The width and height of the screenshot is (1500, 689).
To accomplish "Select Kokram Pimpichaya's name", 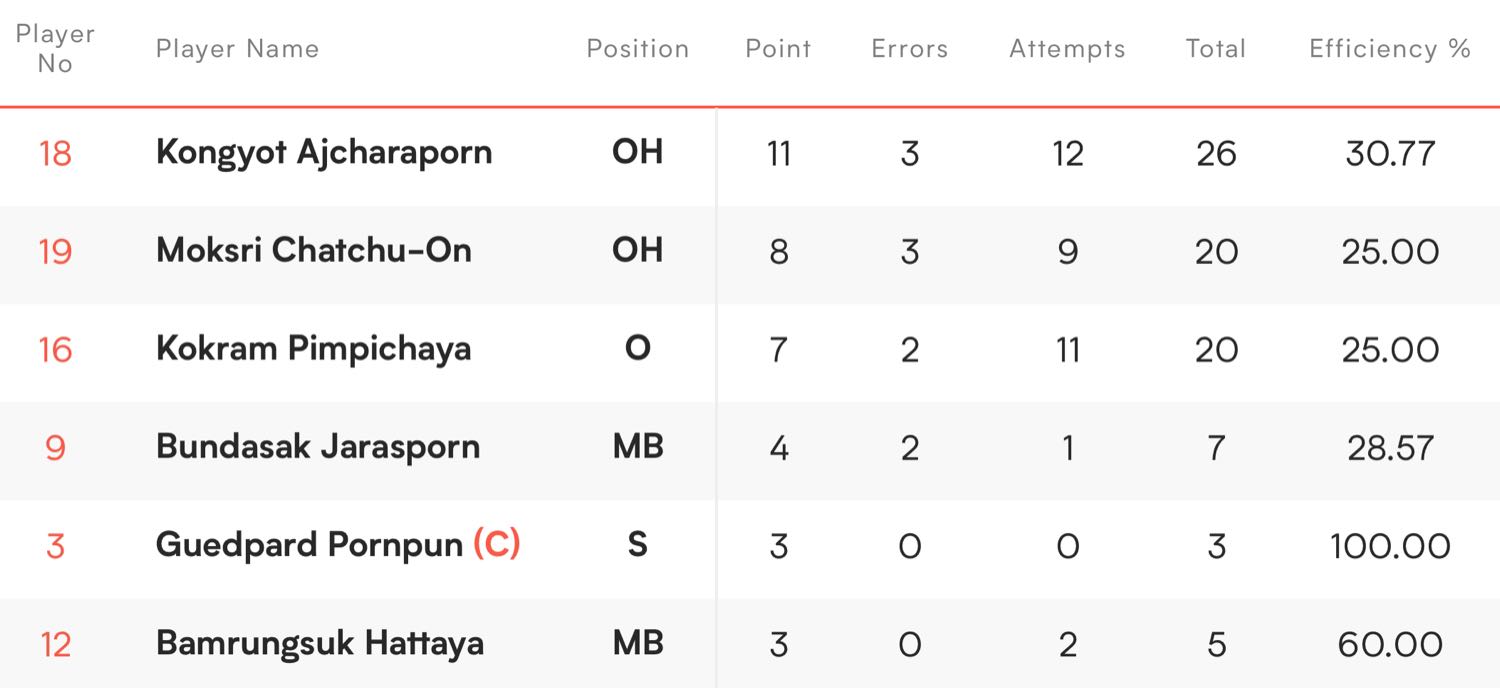I will (314, 349).
